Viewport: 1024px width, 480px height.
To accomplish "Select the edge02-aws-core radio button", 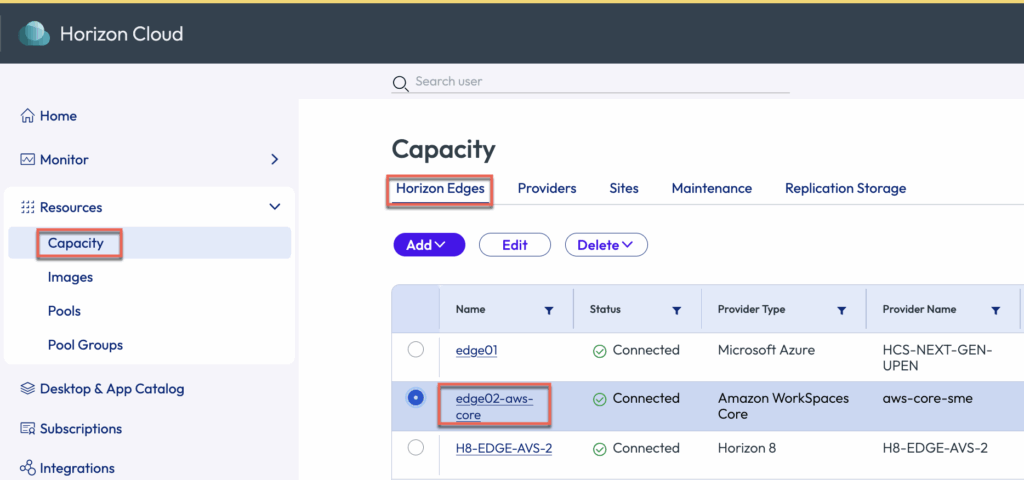I will (x=416, y=398).
